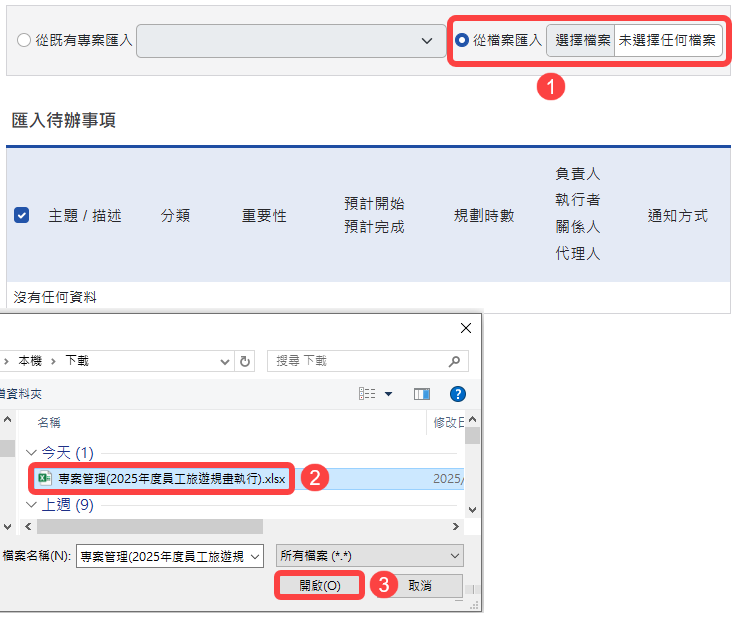The image size is (736, 618).
Task: Open the existing project dropdown list
Action: [x=426, y=41]
